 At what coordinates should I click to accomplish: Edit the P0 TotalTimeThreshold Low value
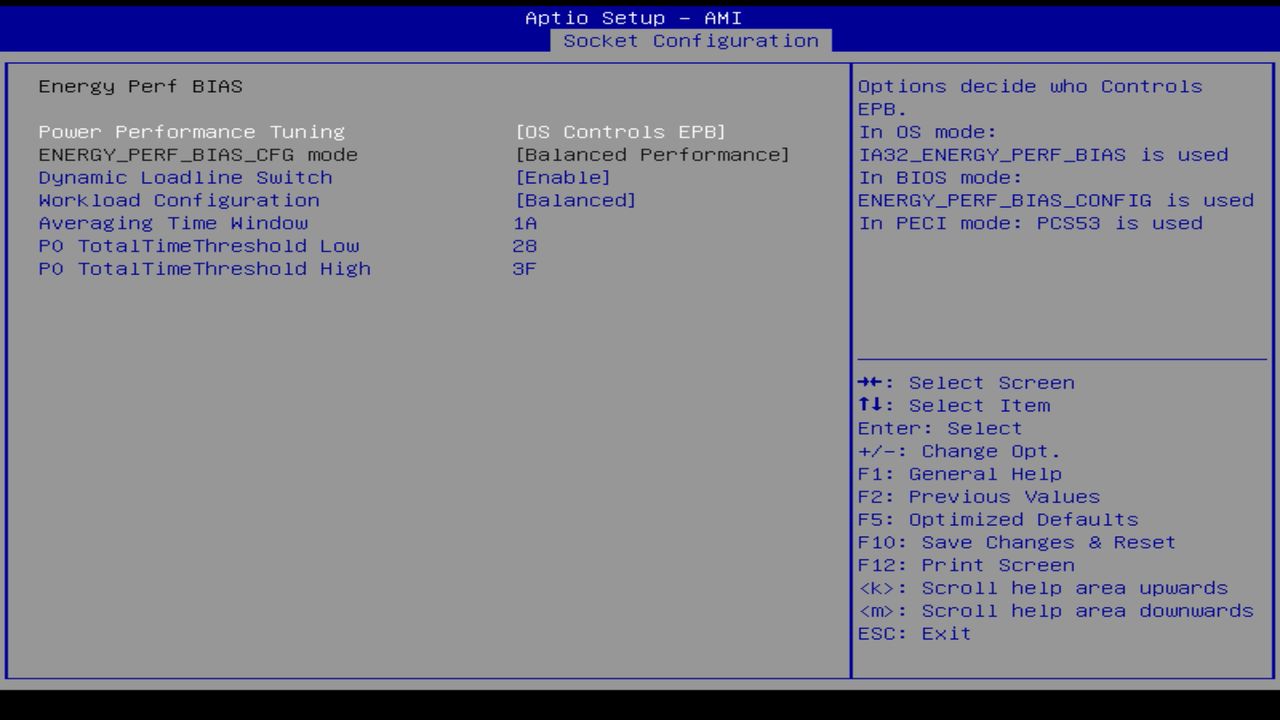525,245
